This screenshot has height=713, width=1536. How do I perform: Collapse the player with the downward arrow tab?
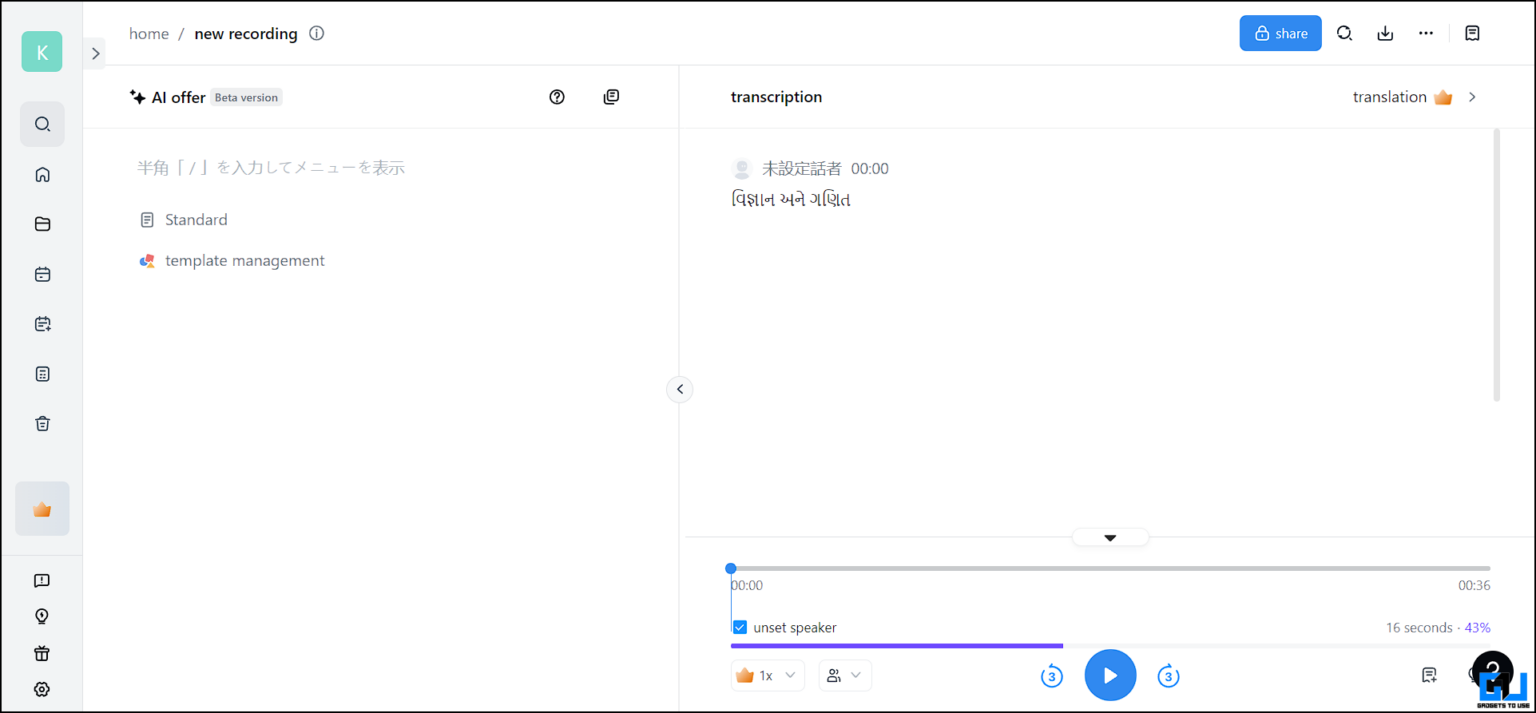click(x=1110, y=537)
